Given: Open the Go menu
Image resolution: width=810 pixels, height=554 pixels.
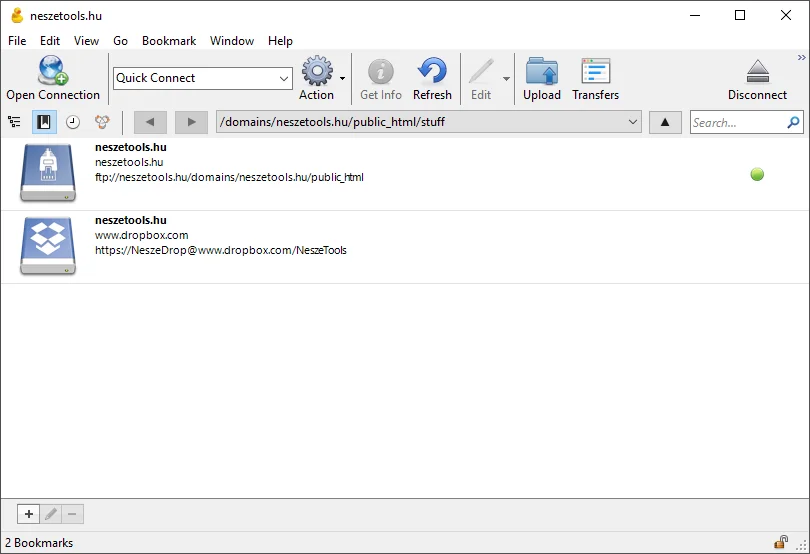Looking at the screenshot, I should (x=120, y=41).
